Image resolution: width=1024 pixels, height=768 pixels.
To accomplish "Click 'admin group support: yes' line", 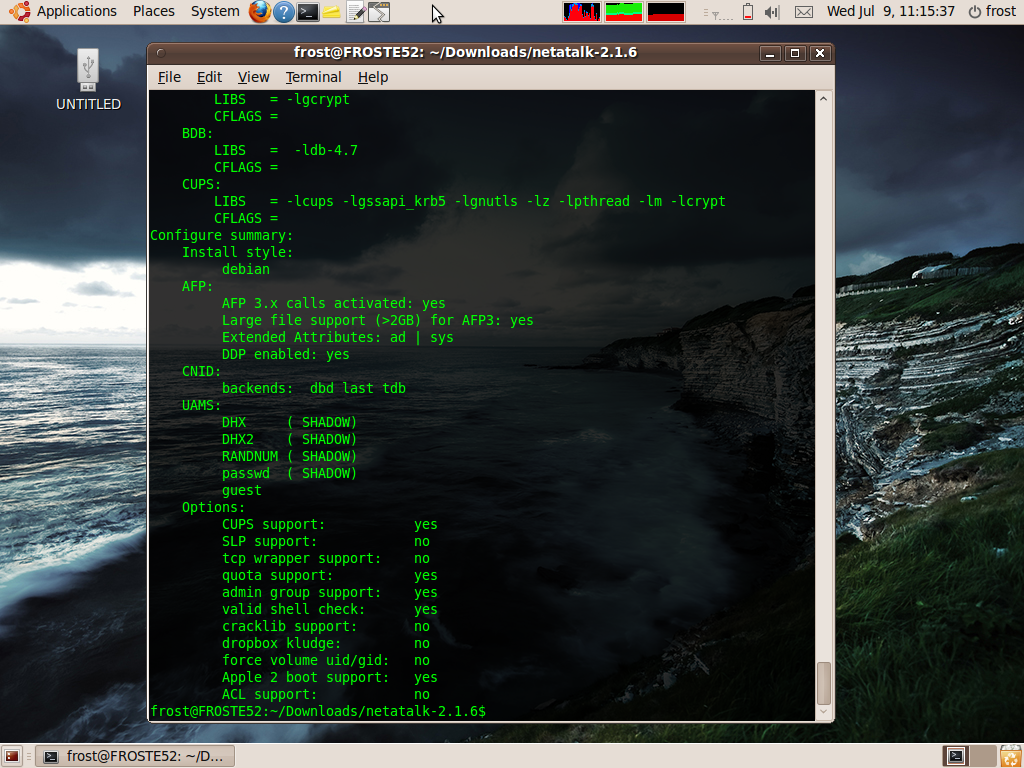I will click(330, 592).
